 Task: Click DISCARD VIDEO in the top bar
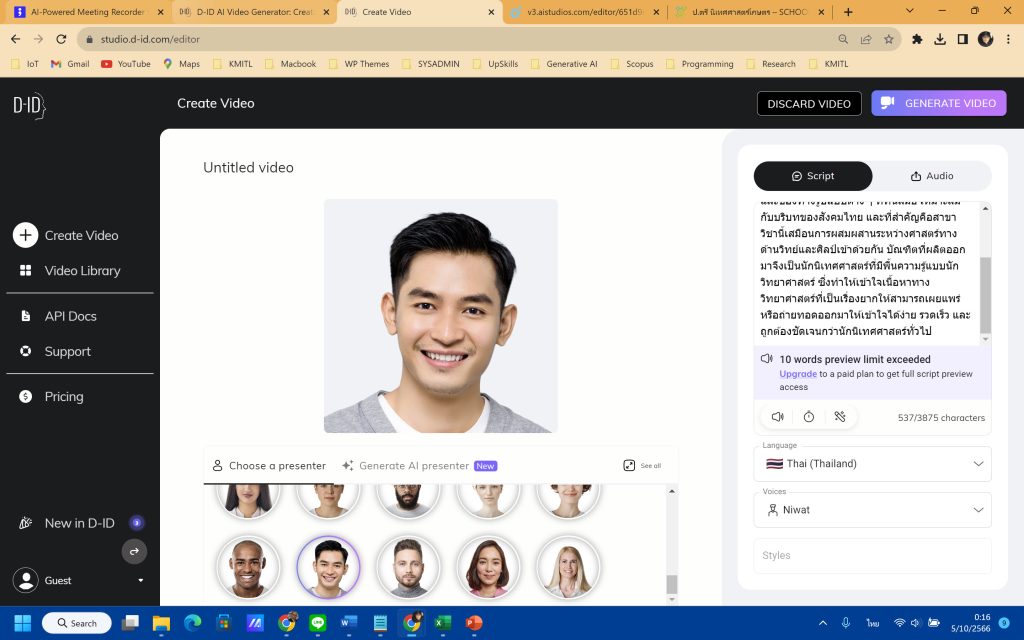coord(808,102)
